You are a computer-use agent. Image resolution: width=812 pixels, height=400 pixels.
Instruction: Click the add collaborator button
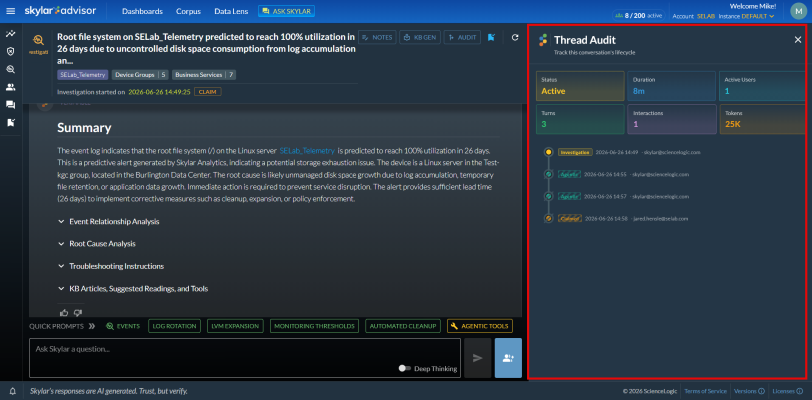click(x=508, y=358)
